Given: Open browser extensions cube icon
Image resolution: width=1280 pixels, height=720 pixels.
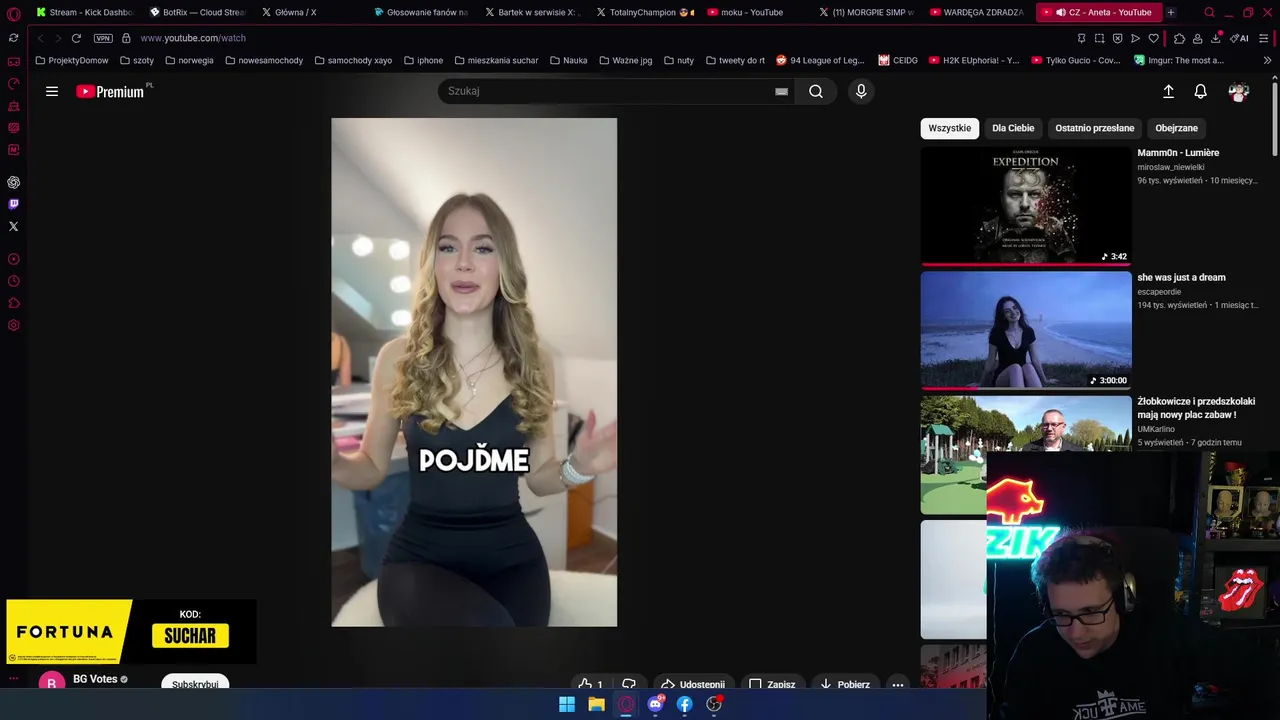Looking at the screenshot, I should [1179, 38].
